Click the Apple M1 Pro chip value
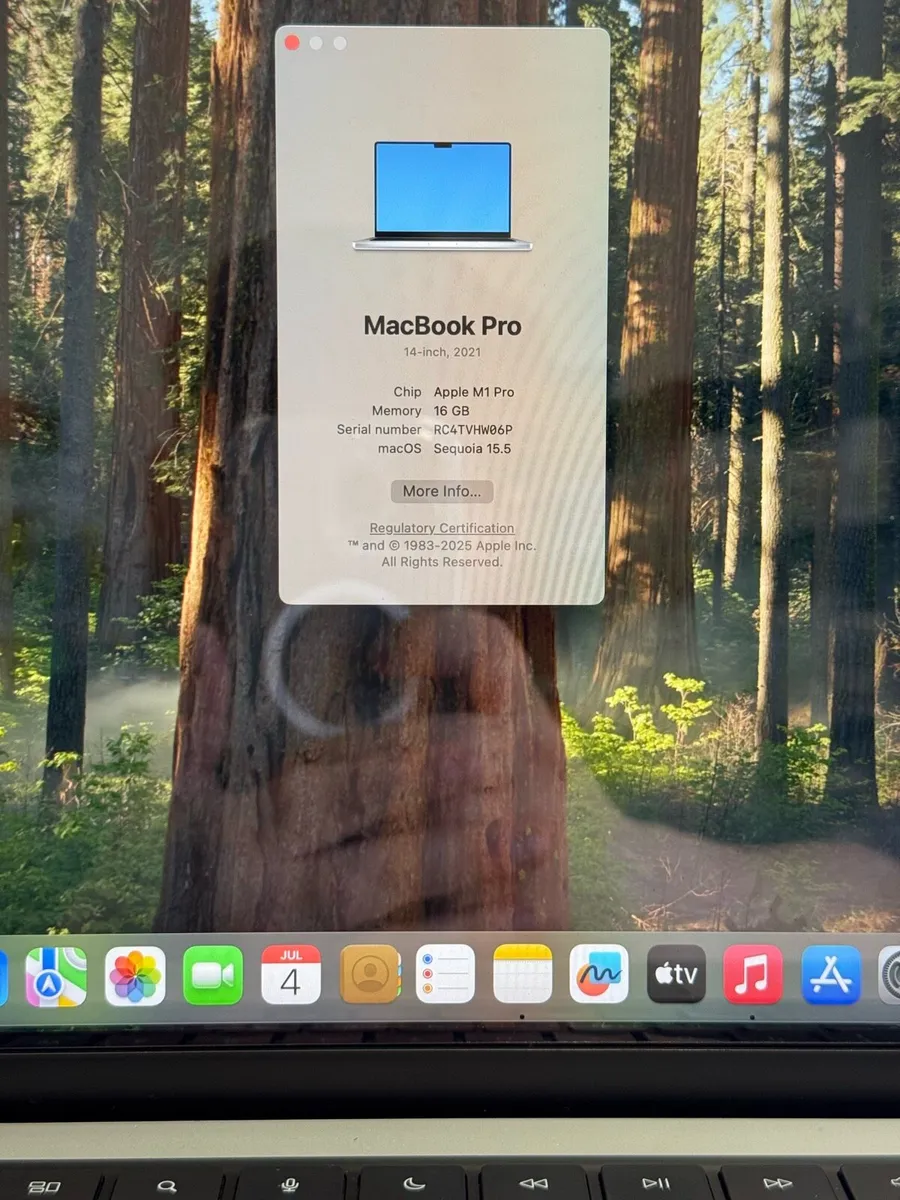 coord(474,392)
